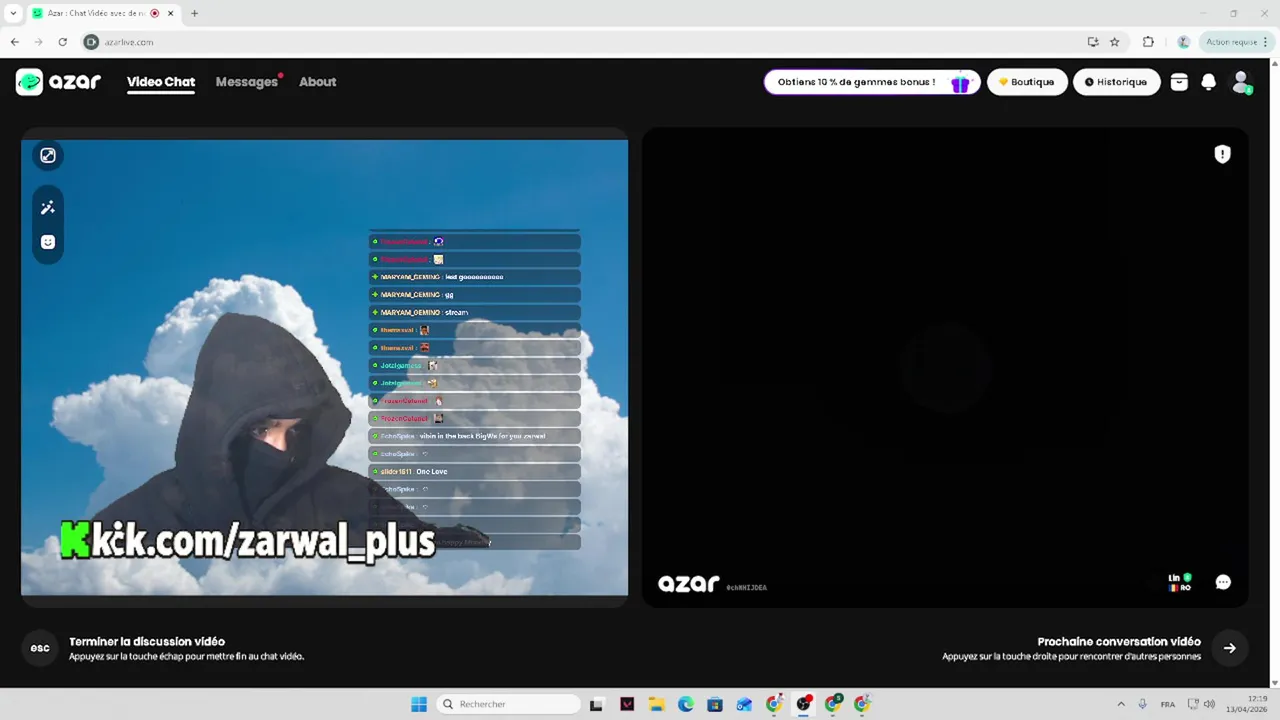The width and height of the screenshot is (1280, 720).
Task: Claim the 10 % gemmes bonus offer
Action: [x=871, y=82]
